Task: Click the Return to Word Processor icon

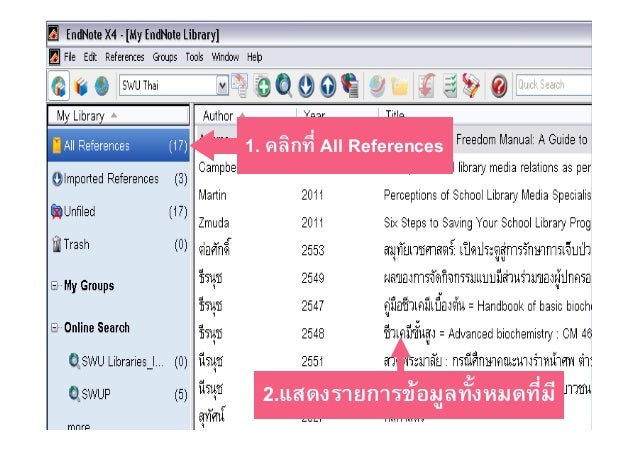Action: [471, 85]
